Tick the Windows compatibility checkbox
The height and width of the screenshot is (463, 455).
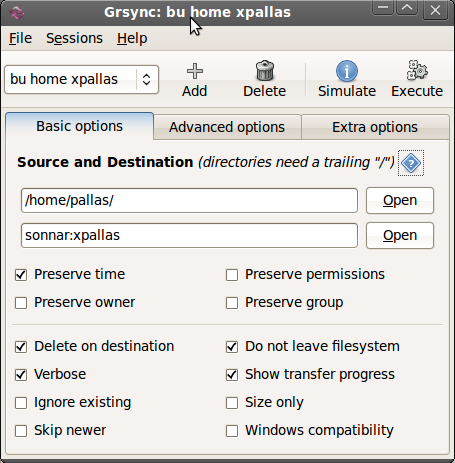tap(232, 431)
